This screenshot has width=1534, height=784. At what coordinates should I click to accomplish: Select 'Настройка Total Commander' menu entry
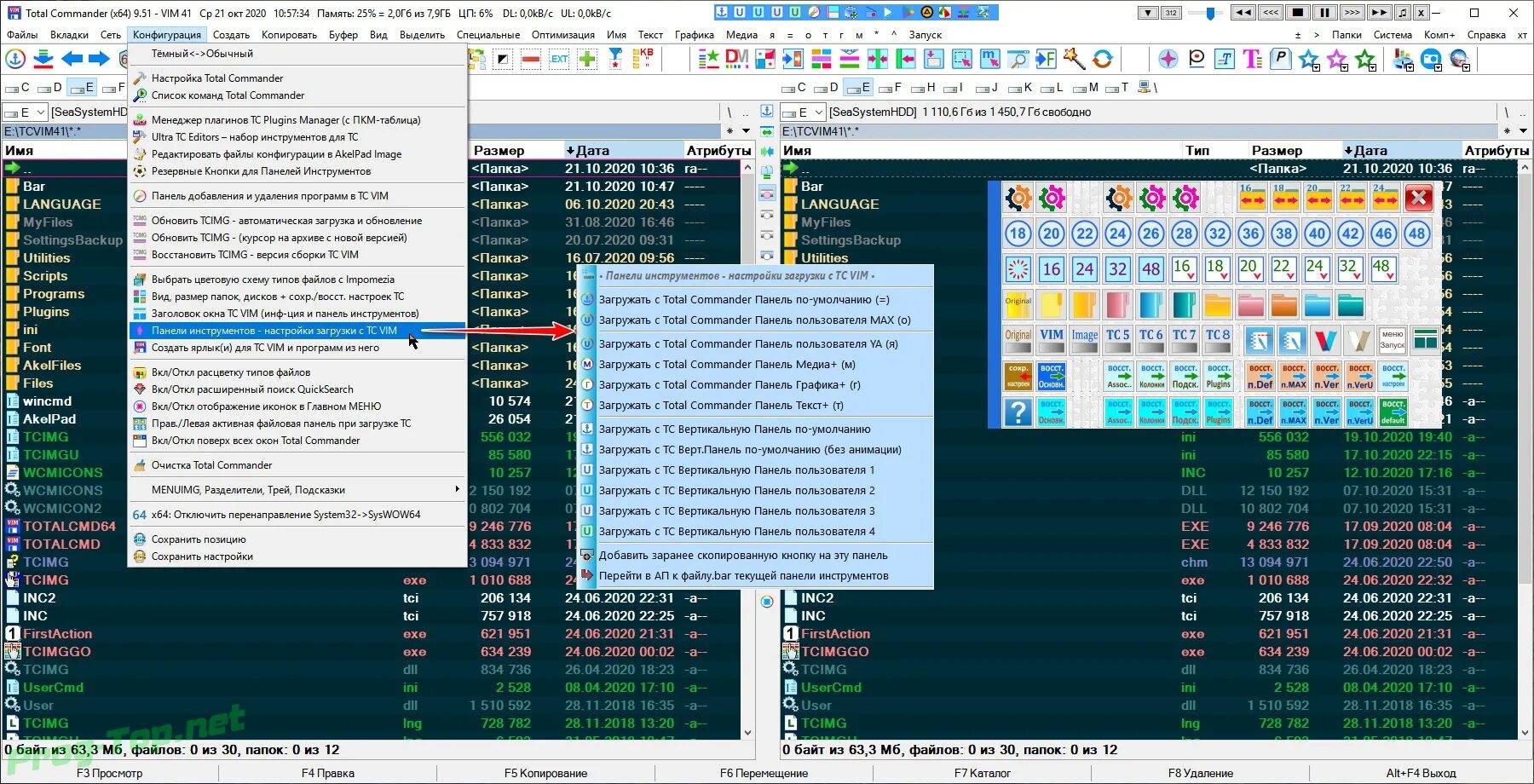click(x=297, y=78)
